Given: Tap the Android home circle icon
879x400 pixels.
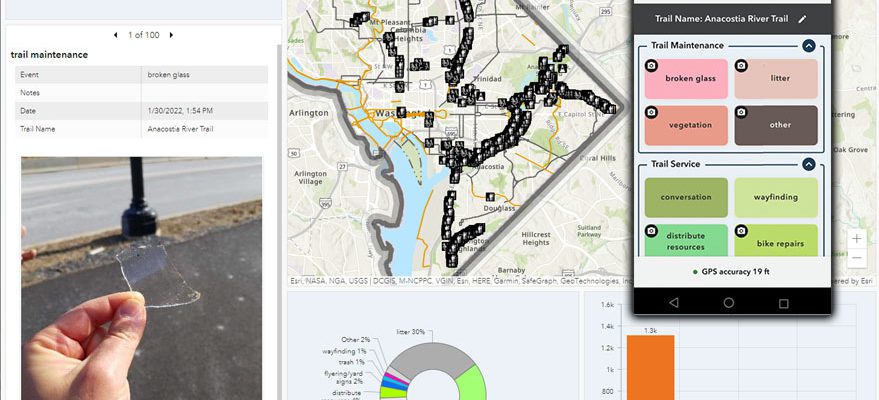Looking at the screenshot, I should [729, 303].
